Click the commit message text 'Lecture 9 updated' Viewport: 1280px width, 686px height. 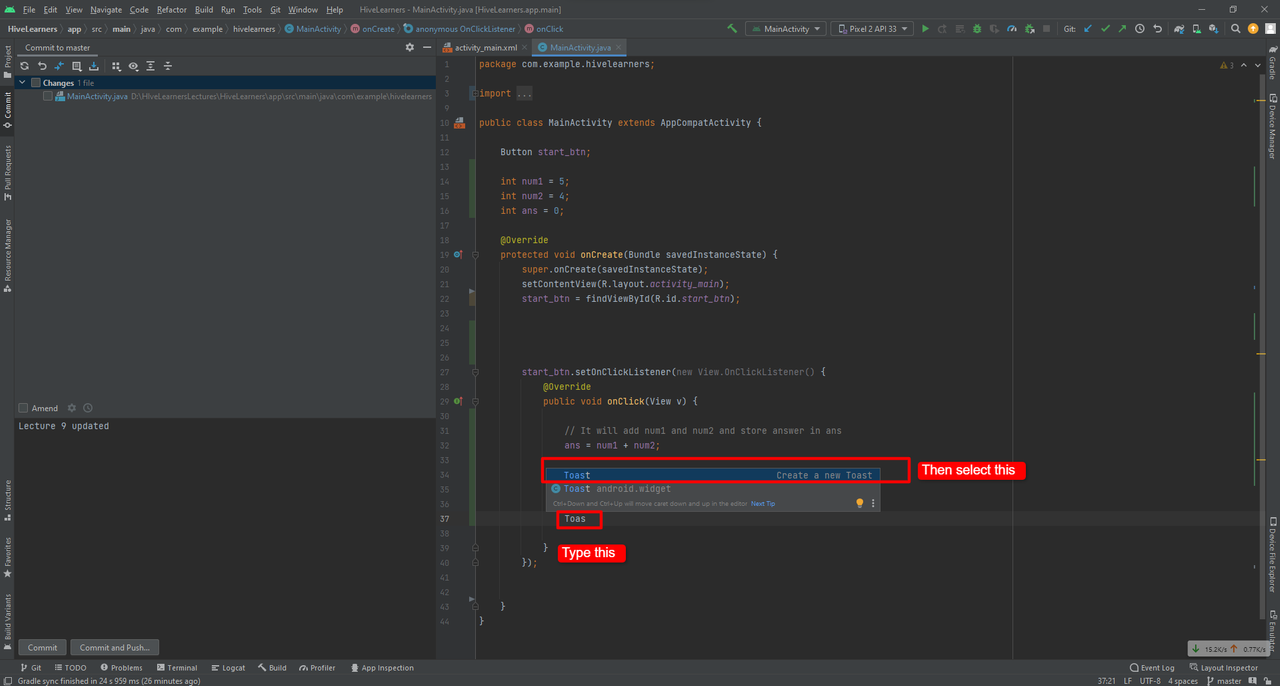click(63, 426)
